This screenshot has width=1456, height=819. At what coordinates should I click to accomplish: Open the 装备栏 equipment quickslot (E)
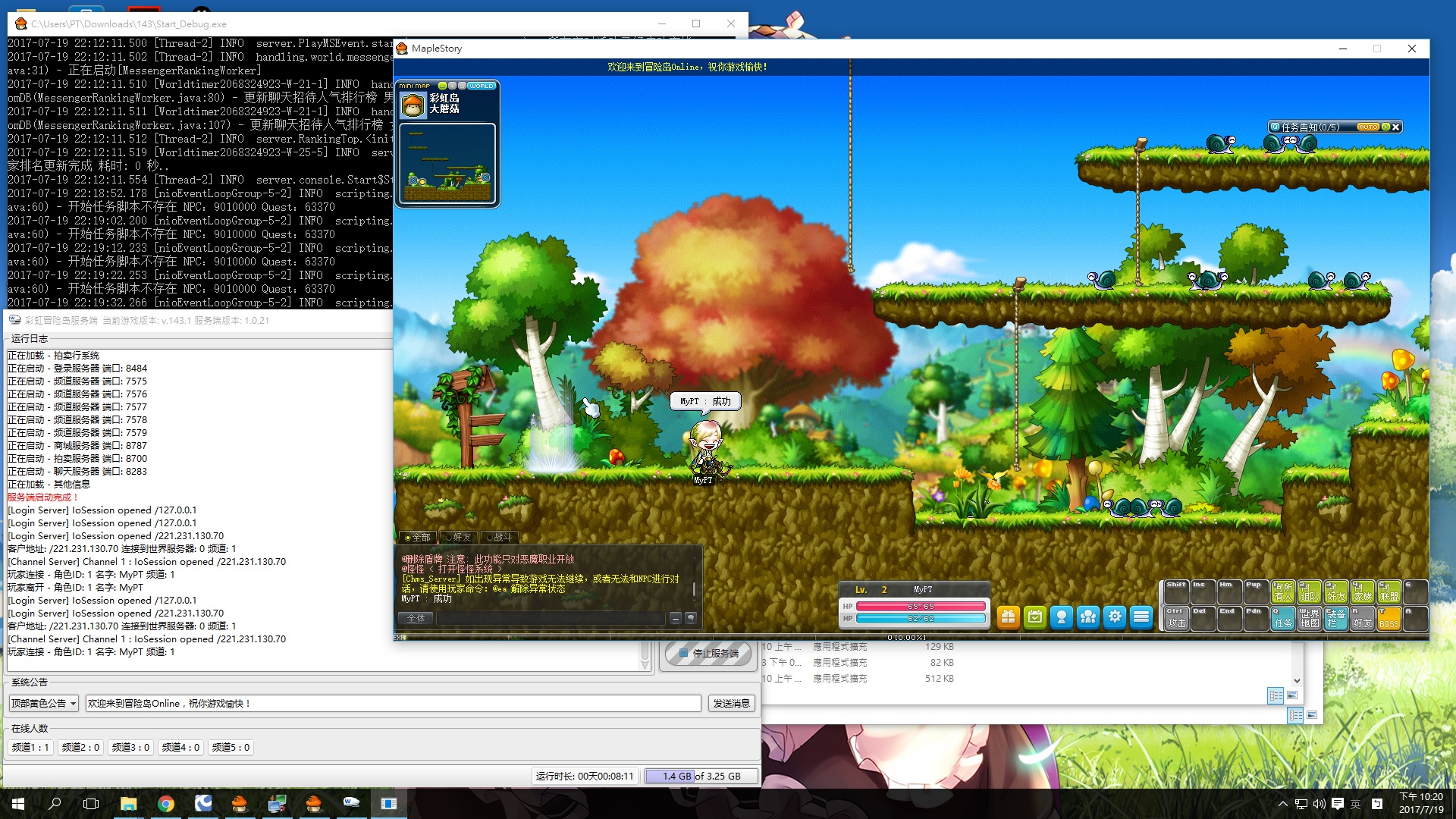pyautogui.click(x=1336, y=619)
